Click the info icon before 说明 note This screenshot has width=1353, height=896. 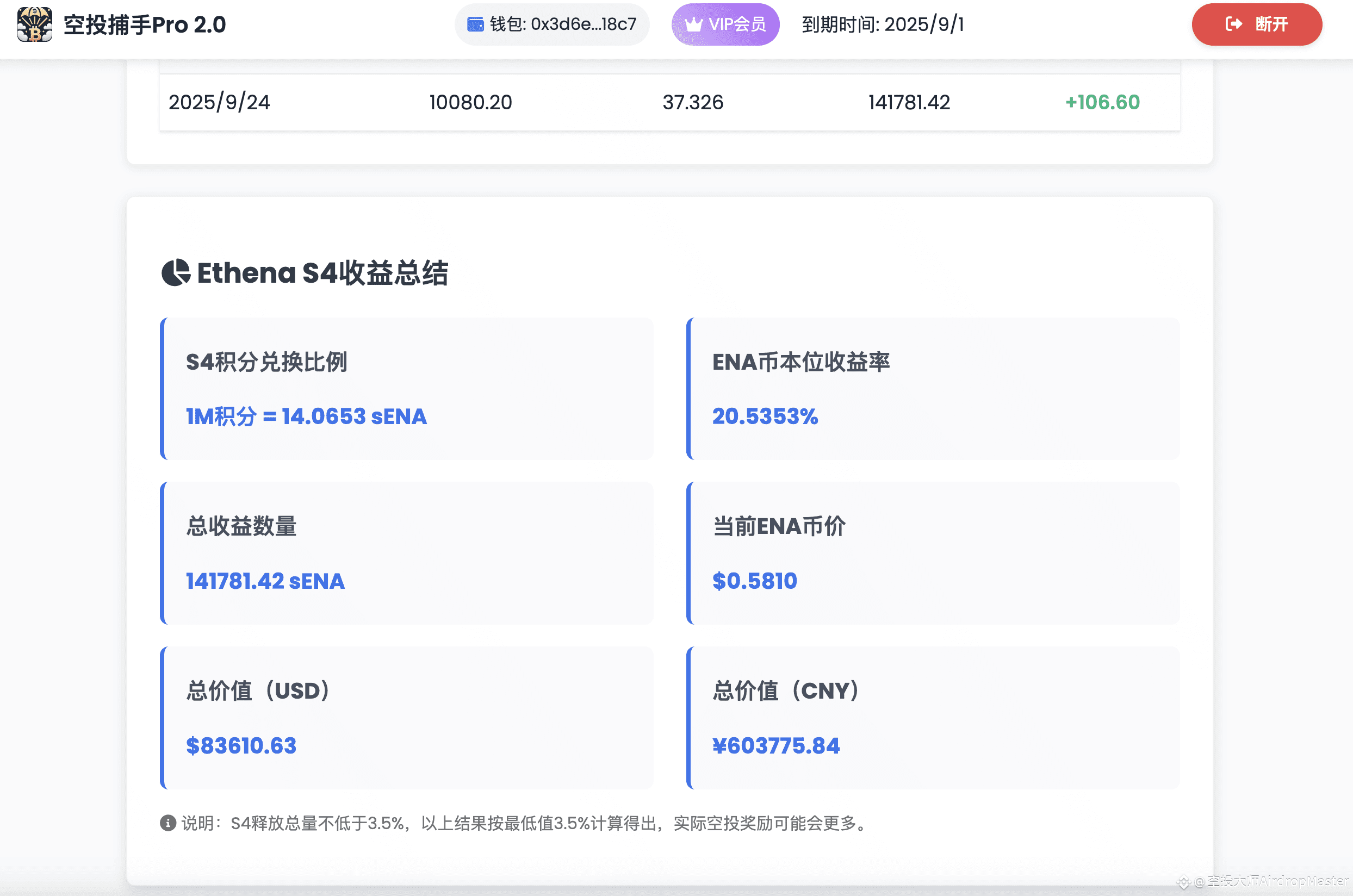(x=167, y=823)
